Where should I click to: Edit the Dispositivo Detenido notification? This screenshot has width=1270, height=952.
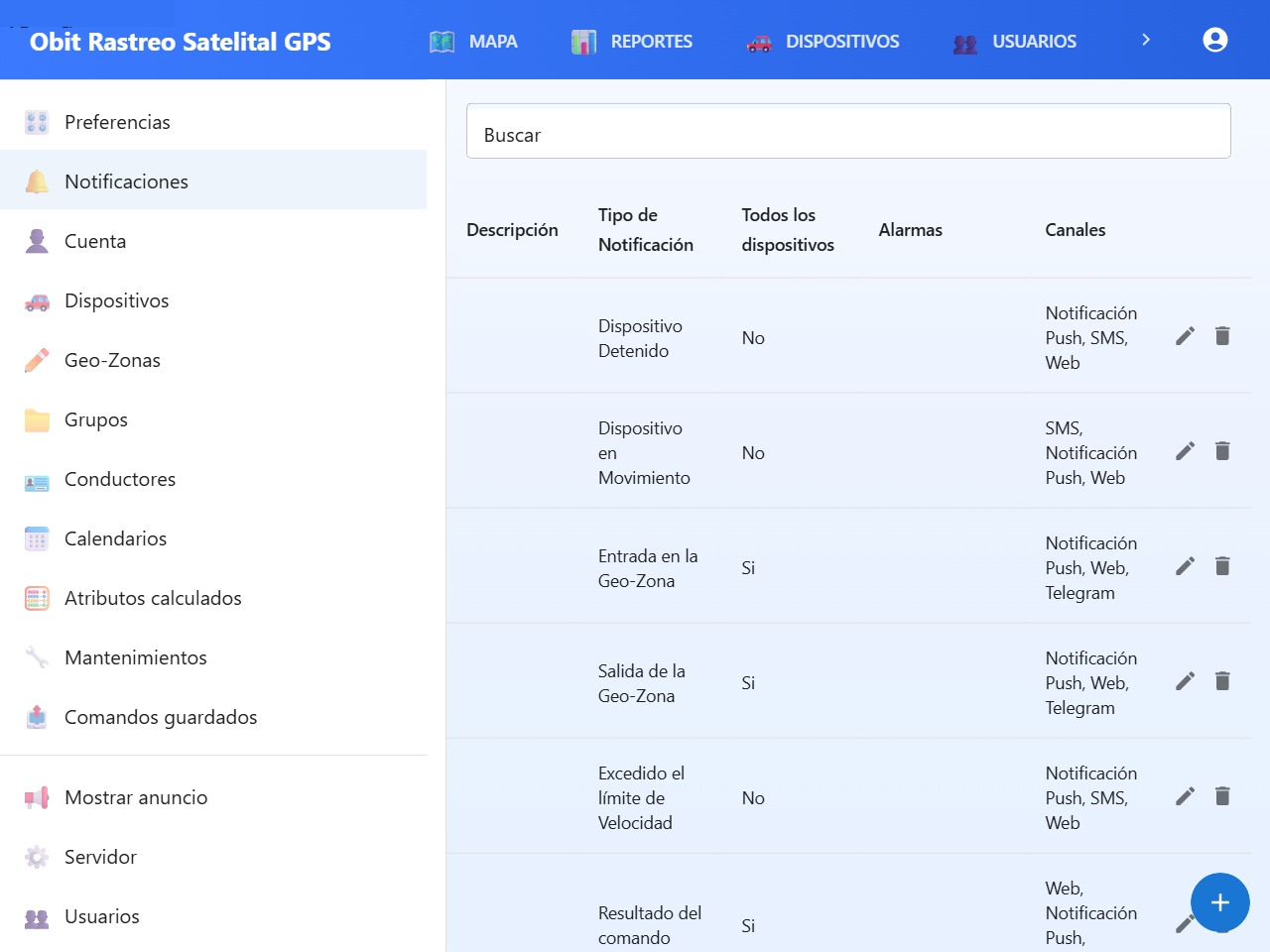(x=1185, y=336)
